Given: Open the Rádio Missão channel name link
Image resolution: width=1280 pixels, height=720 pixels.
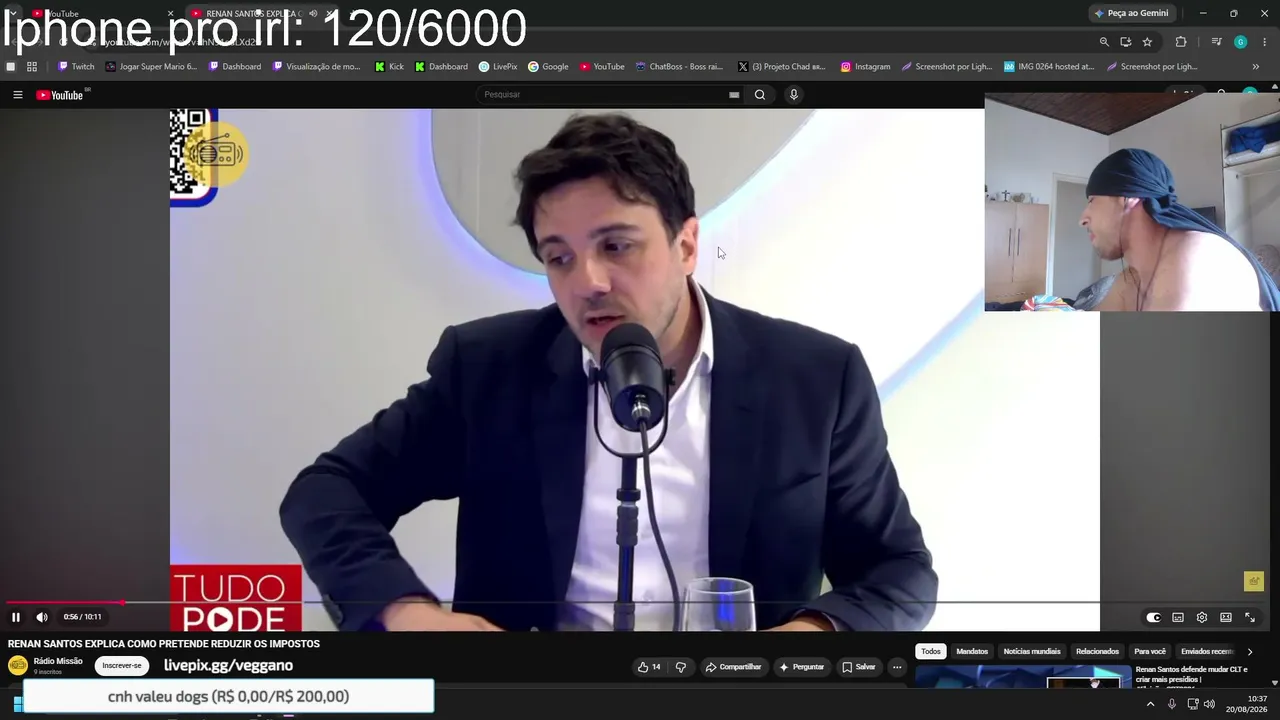Looking at the screenshot, I should 58,661.
